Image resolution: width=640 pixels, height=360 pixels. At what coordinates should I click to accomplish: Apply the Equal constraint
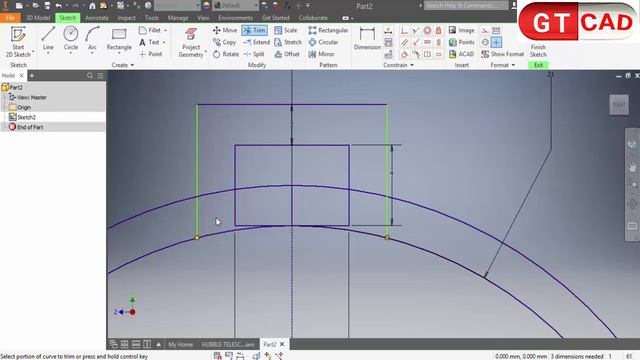point(438,54)
